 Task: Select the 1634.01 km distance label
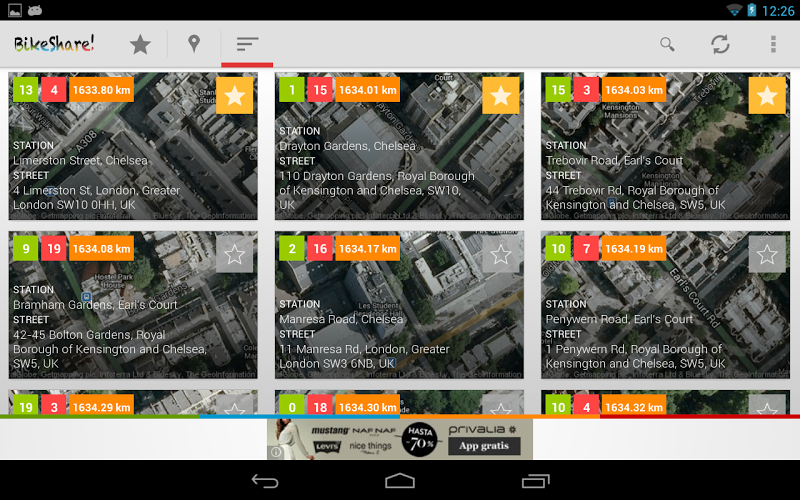click(368, 90)
